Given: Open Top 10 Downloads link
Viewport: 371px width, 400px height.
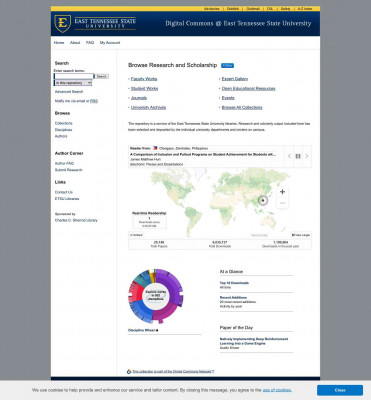Looking at the screenshot, I should pos(234,283).
